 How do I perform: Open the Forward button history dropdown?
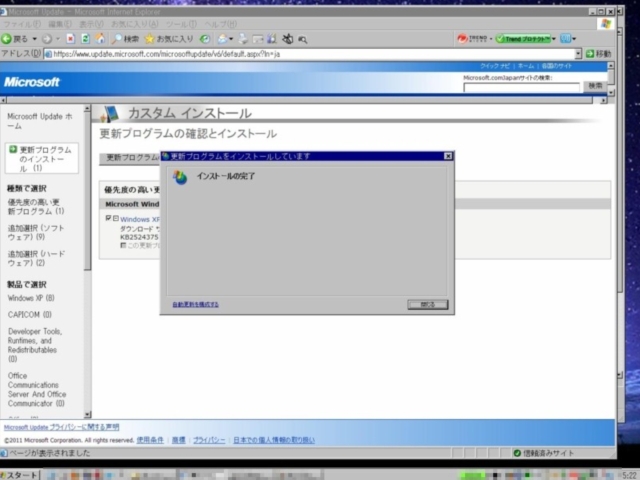coord(58,39)
